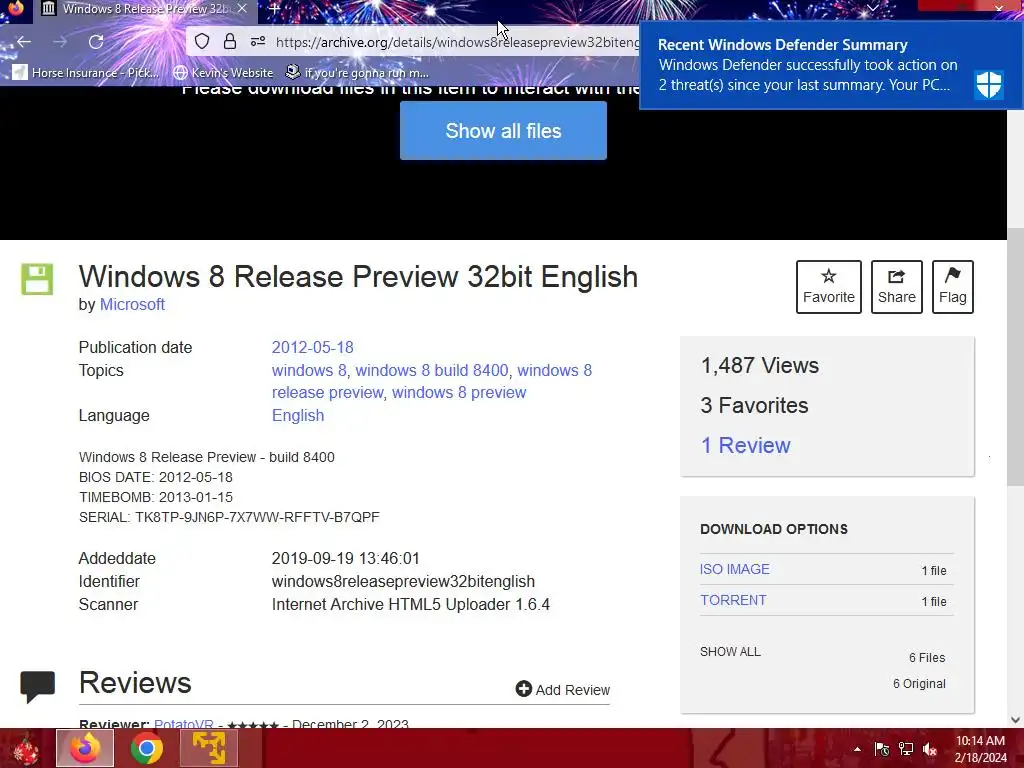
Task: Open the Action Center flag icon
Action: coord(881,749)
